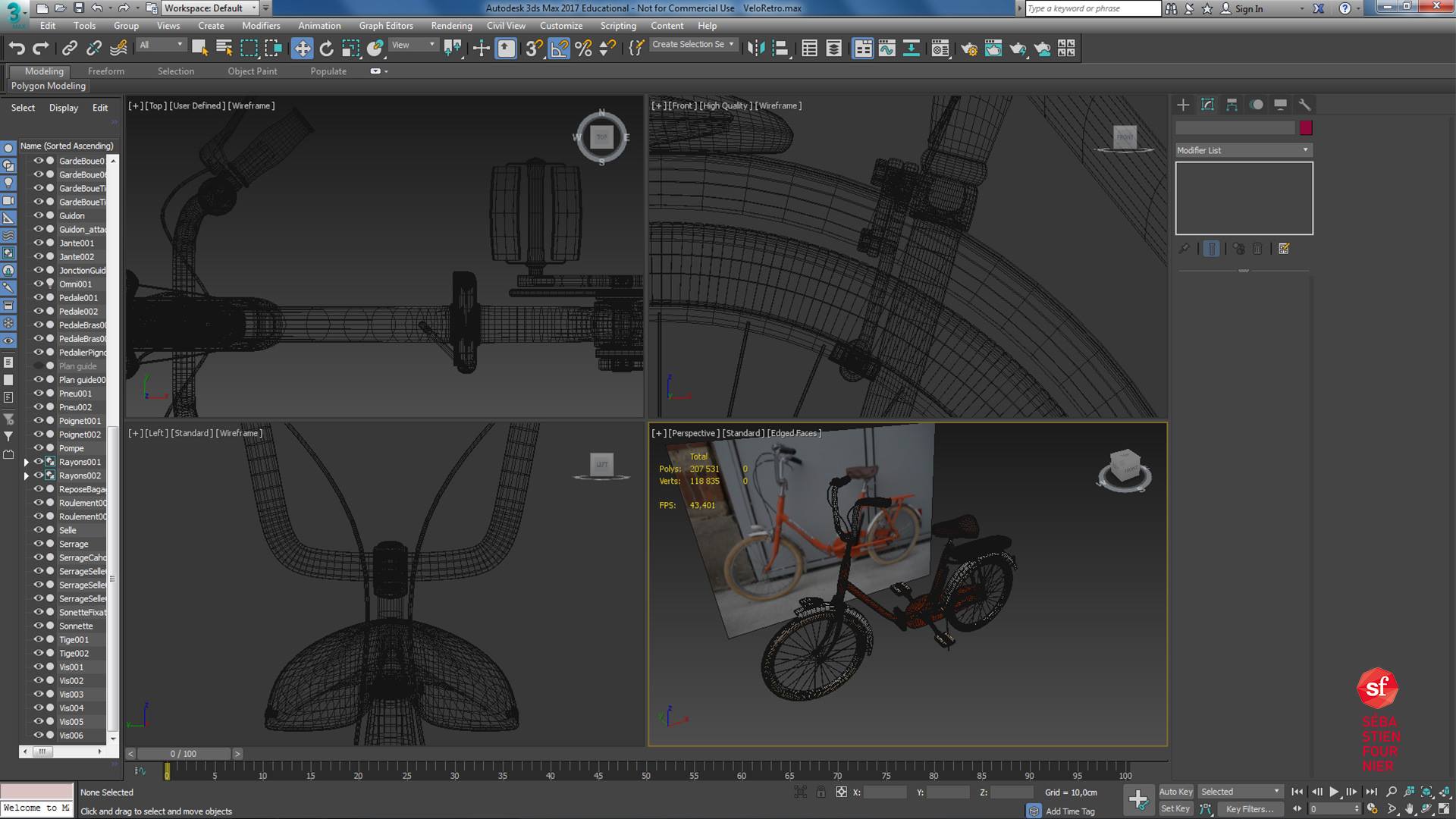
Task: Toggle the 3D Snaps button
Action: tap(534, 49)
